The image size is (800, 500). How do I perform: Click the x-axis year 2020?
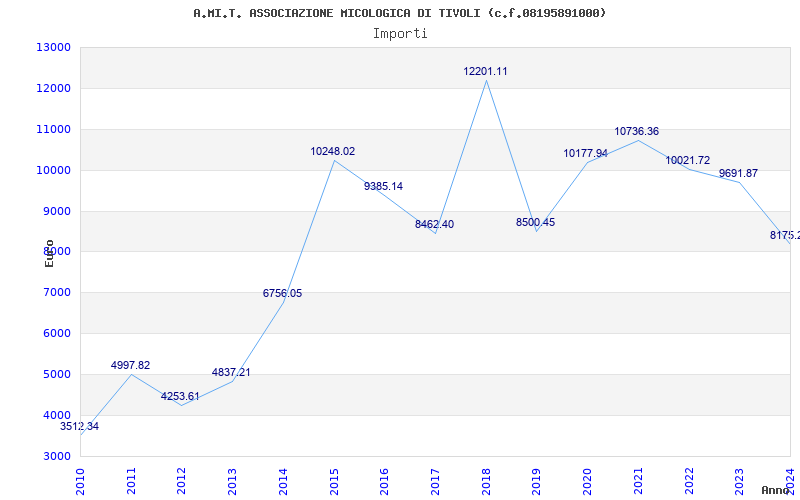tap(587, 481)
